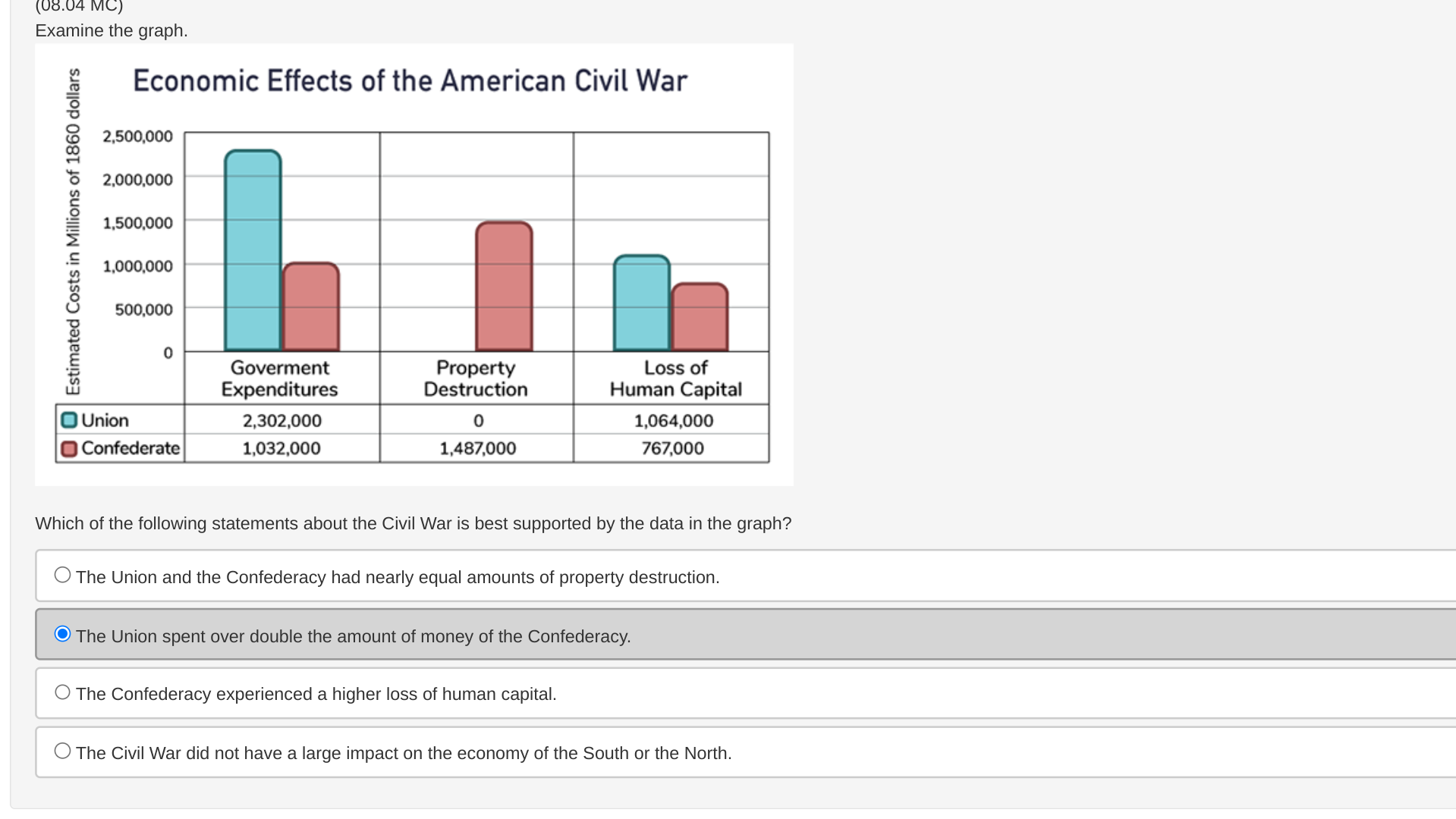
Task: Select radio for nearly equal property destruction
Action: click(62, 575)
